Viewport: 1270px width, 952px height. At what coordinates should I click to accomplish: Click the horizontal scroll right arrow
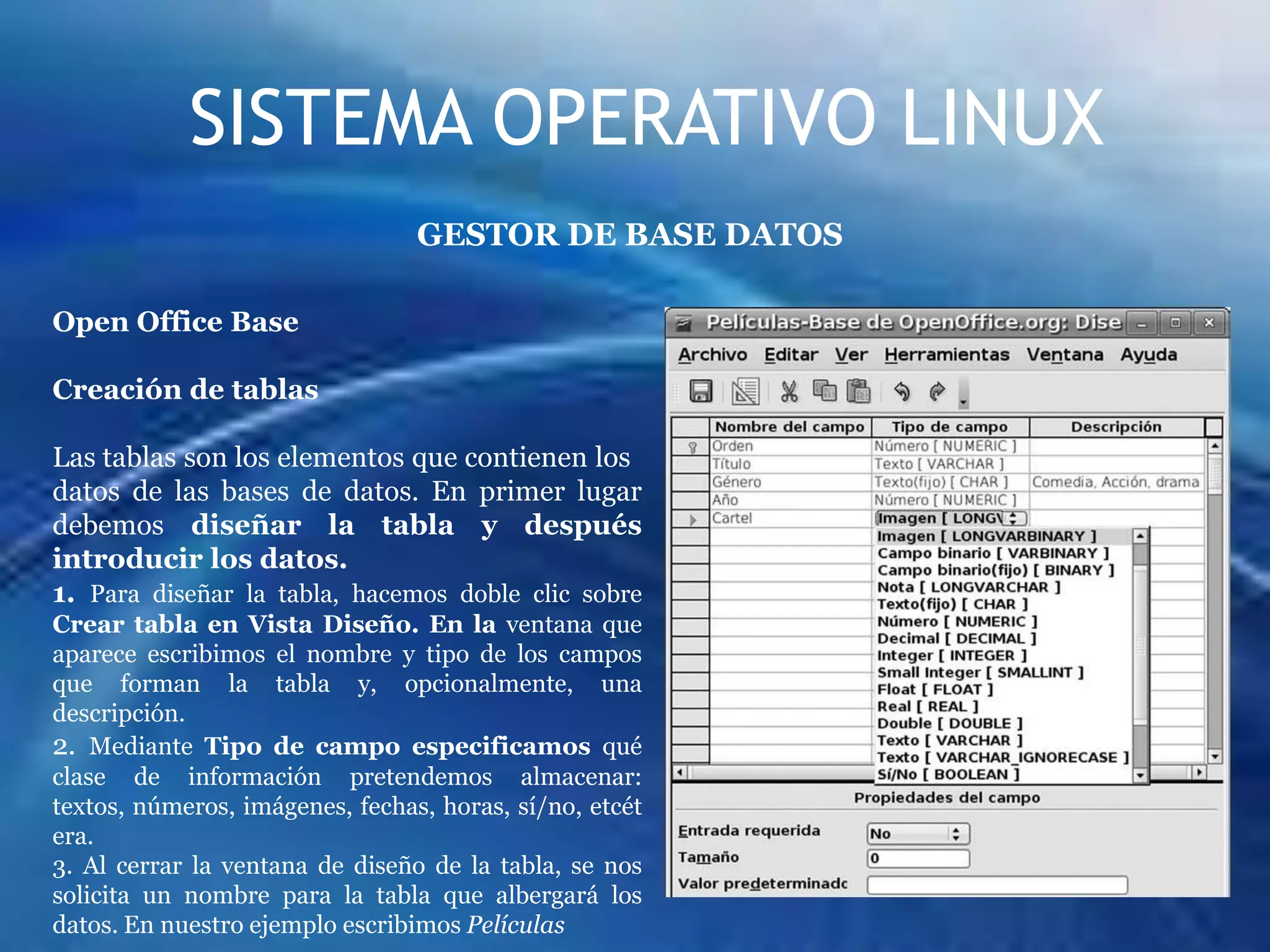coord(1199,772)
